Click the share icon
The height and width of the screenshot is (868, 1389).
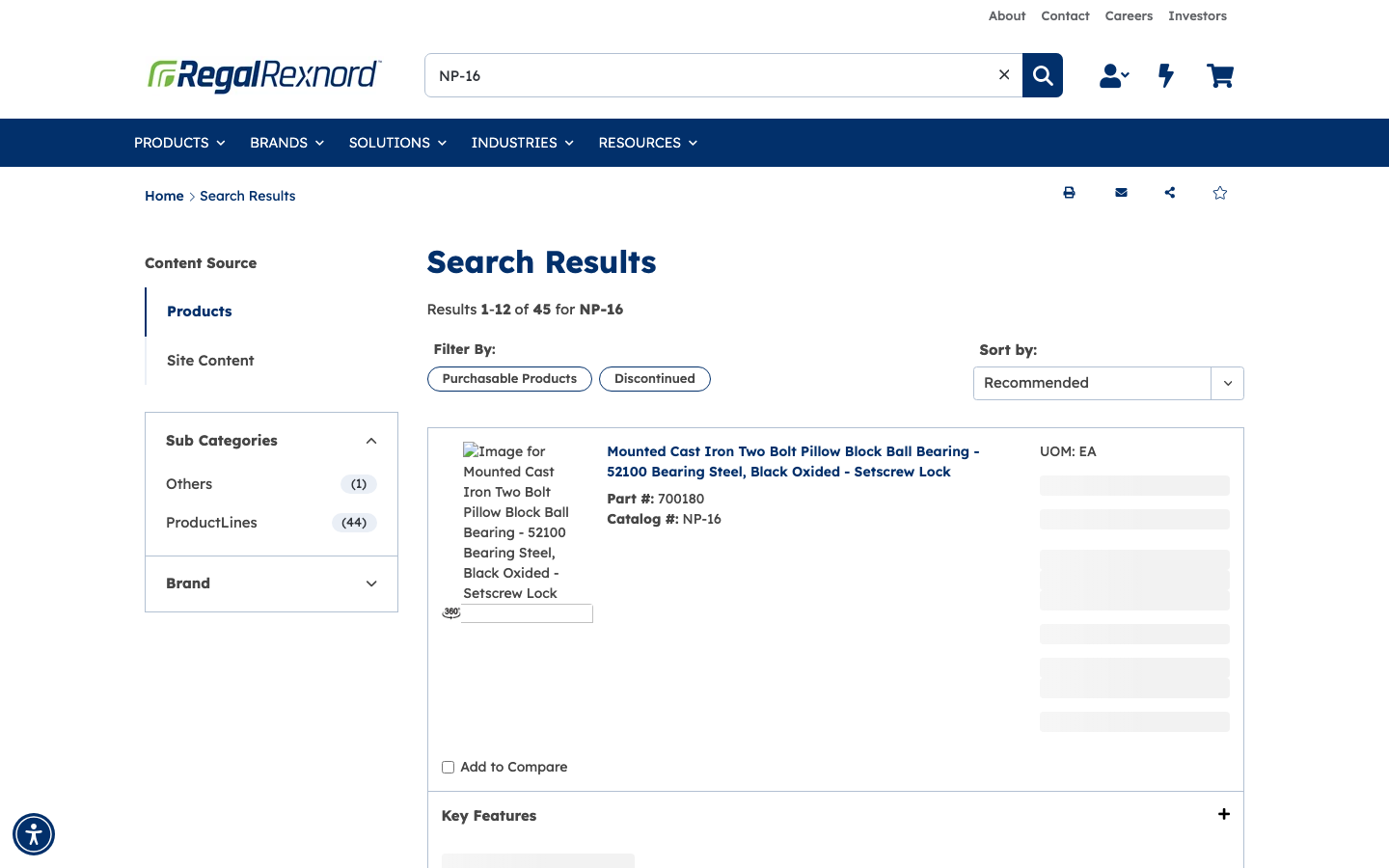1170,193
